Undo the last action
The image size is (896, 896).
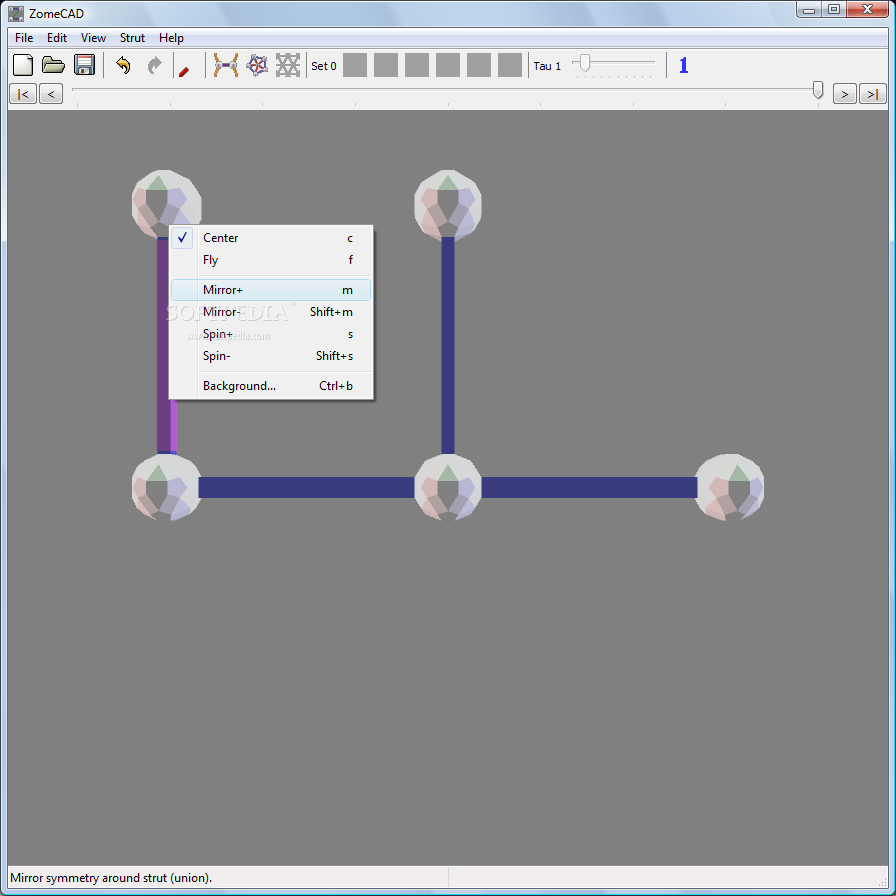(123, 65)
